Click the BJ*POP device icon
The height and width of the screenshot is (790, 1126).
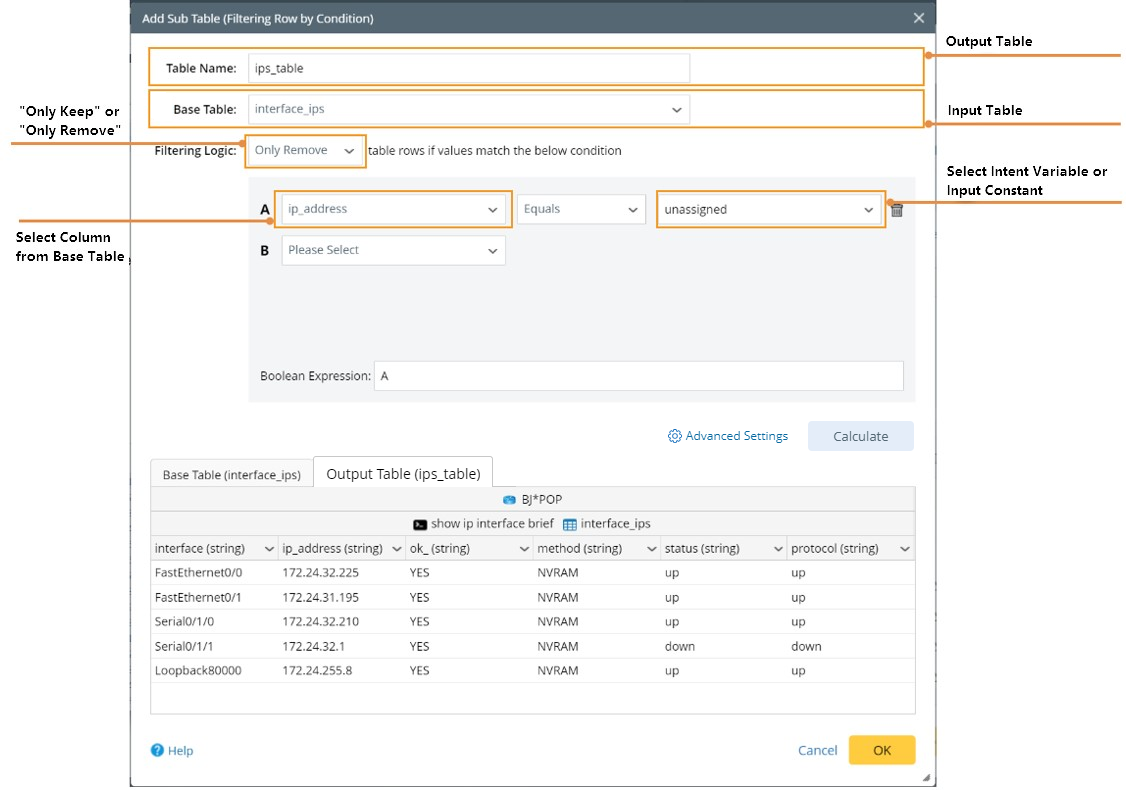[509, 499]
